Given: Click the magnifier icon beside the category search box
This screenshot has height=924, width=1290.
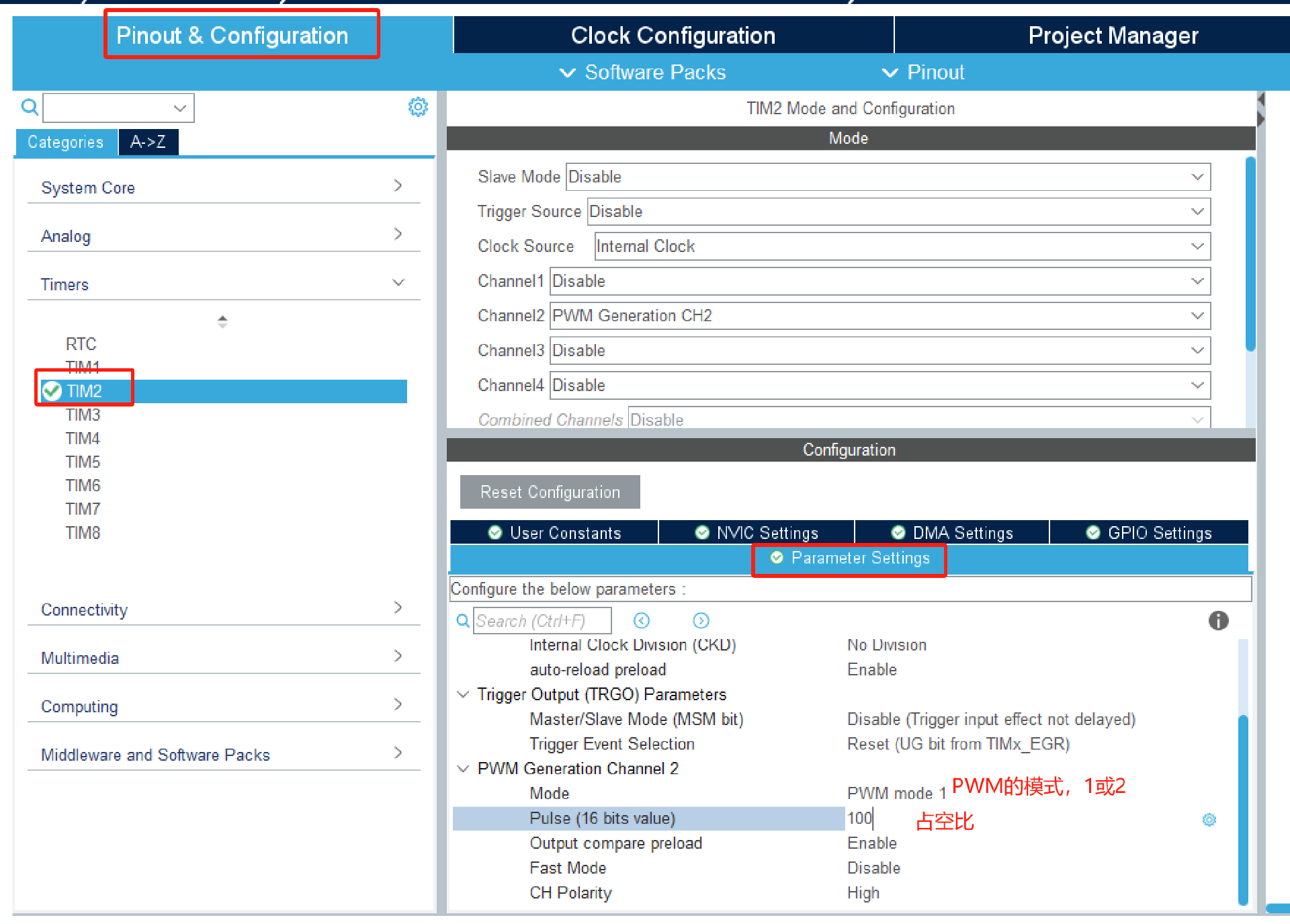Looking at the screenshot, I should (x=30, y=107).
